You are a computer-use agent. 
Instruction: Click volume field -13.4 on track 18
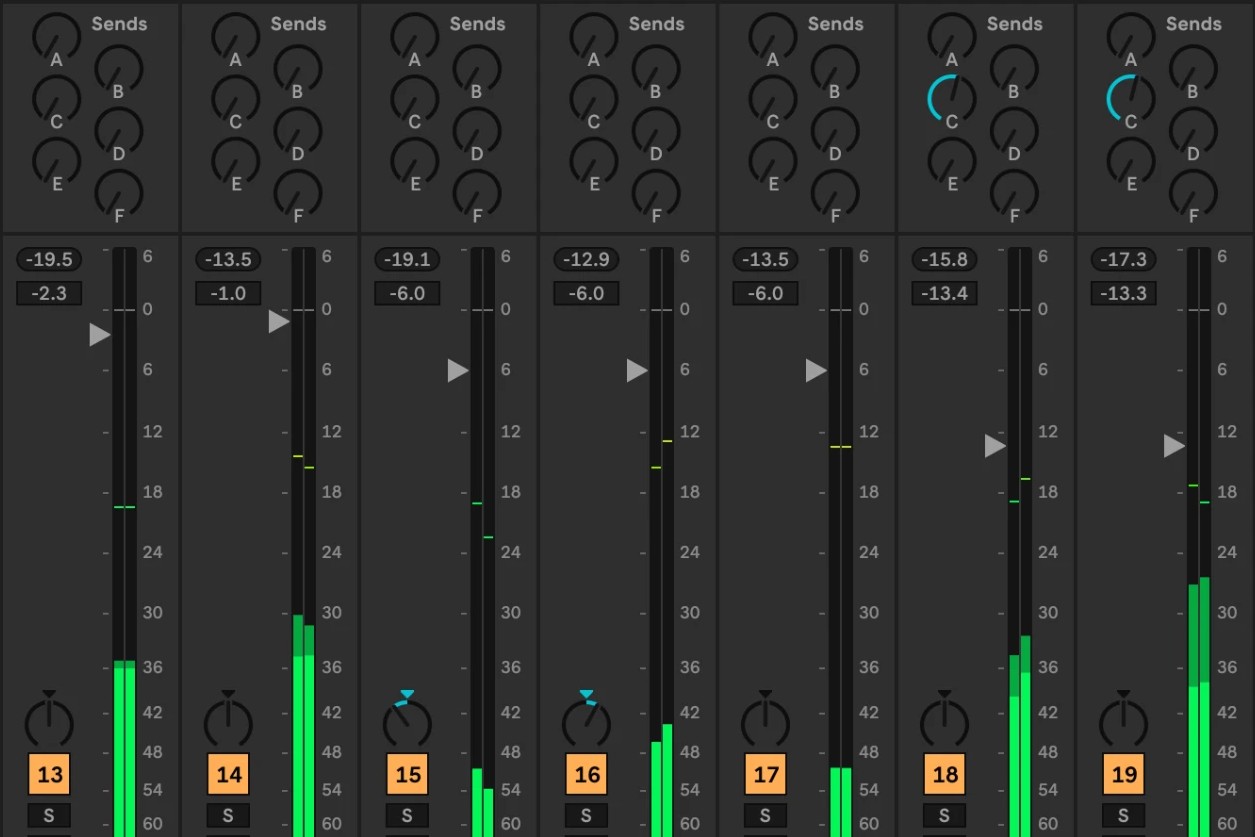[x=944, y=294]
